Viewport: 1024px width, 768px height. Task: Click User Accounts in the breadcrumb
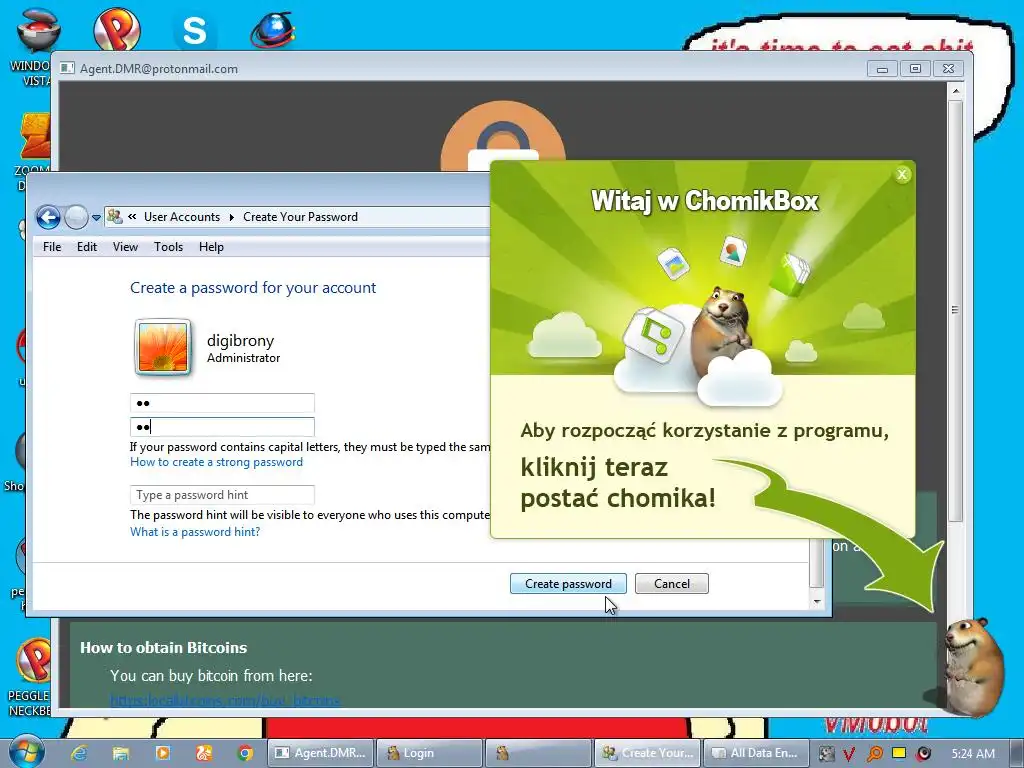click(x=182, y=217)
